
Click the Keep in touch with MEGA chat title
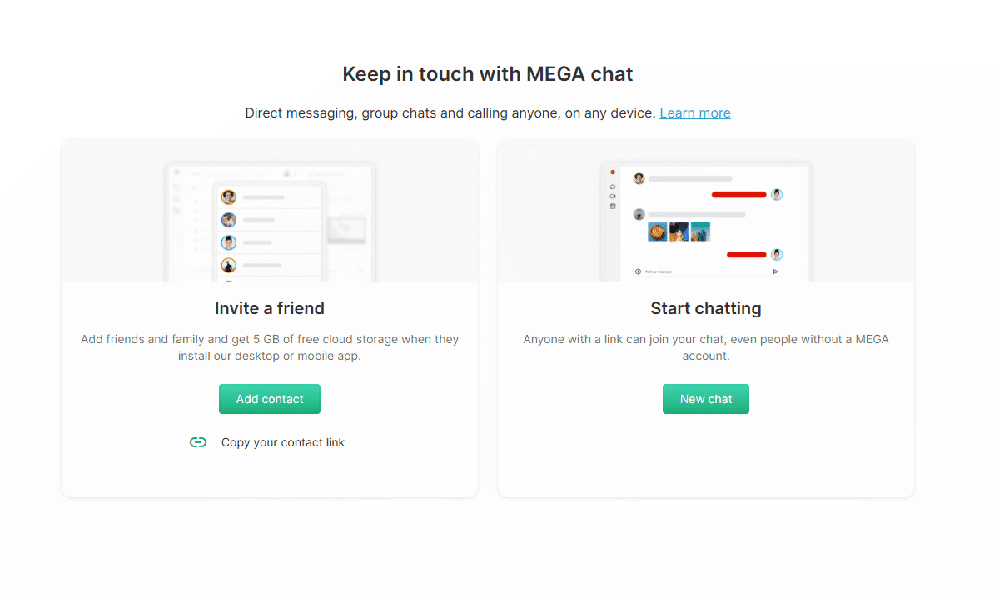point(488,74)
